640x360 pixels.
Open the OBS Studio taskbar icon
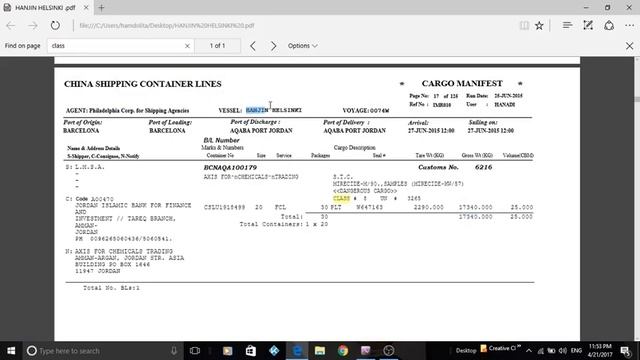click(x=389, y=351)
